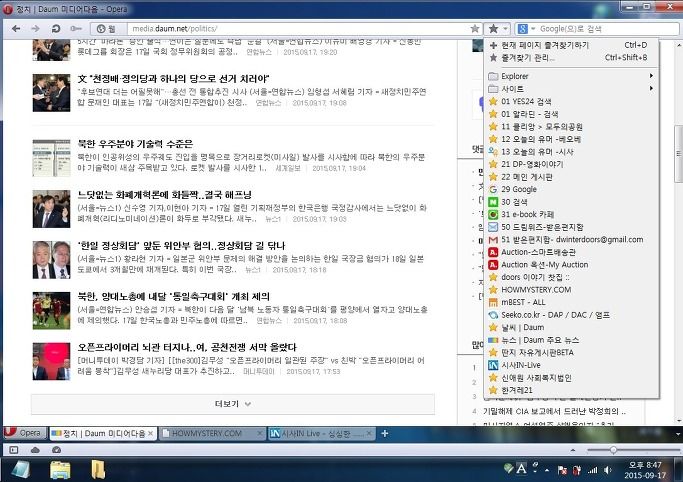Viewport: 683px width, 482px height.
Task: Click the Opera Link cloud icon
Action: pyautogui.click(x=35, y=450)
